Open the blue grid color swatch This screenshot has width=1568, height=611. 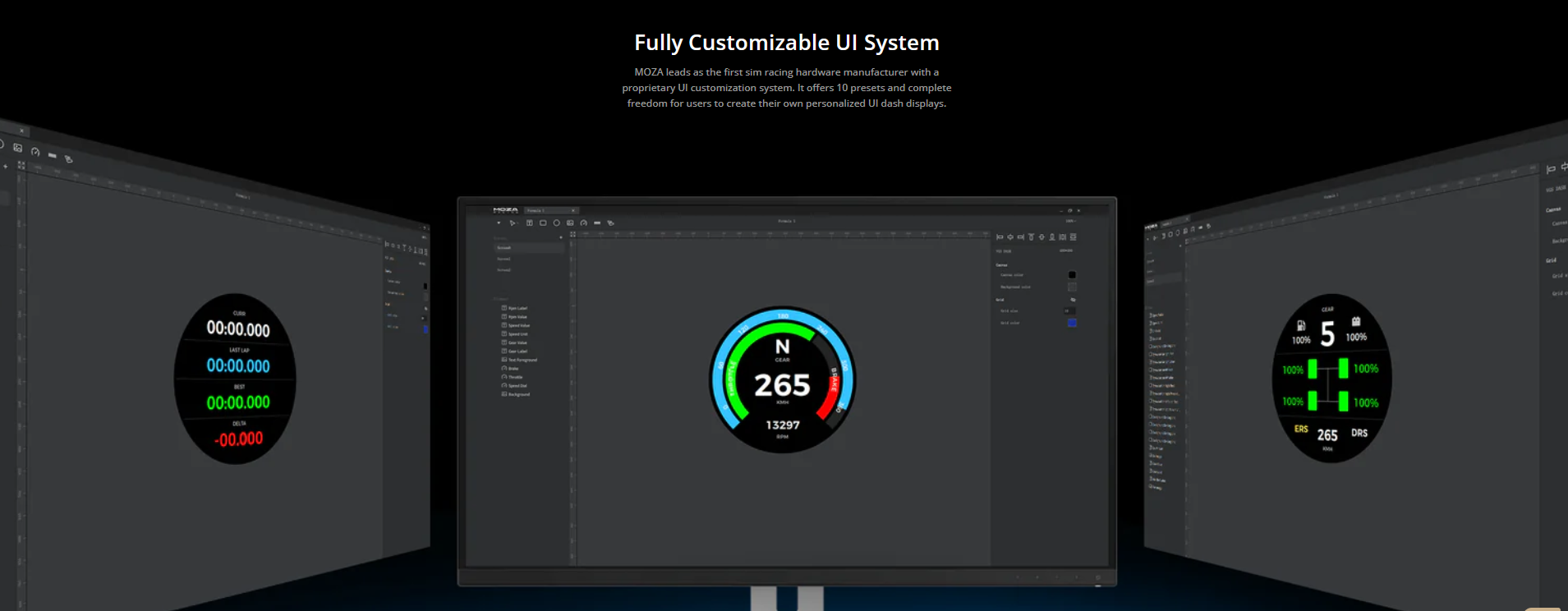pyautogui.click(x=1071, y=323)
